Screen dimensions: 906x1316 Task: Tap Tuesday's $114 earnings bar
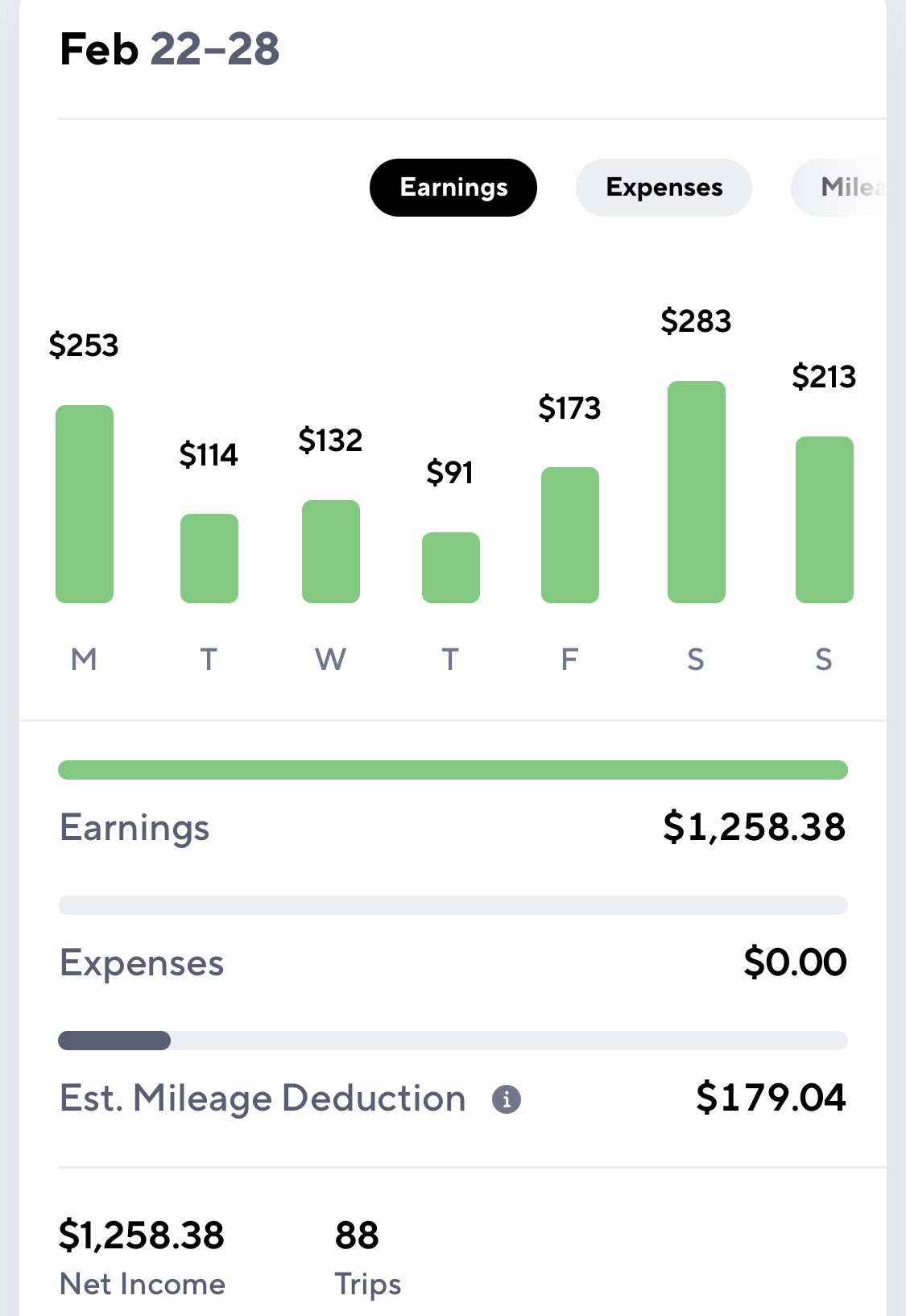(209, 558)
